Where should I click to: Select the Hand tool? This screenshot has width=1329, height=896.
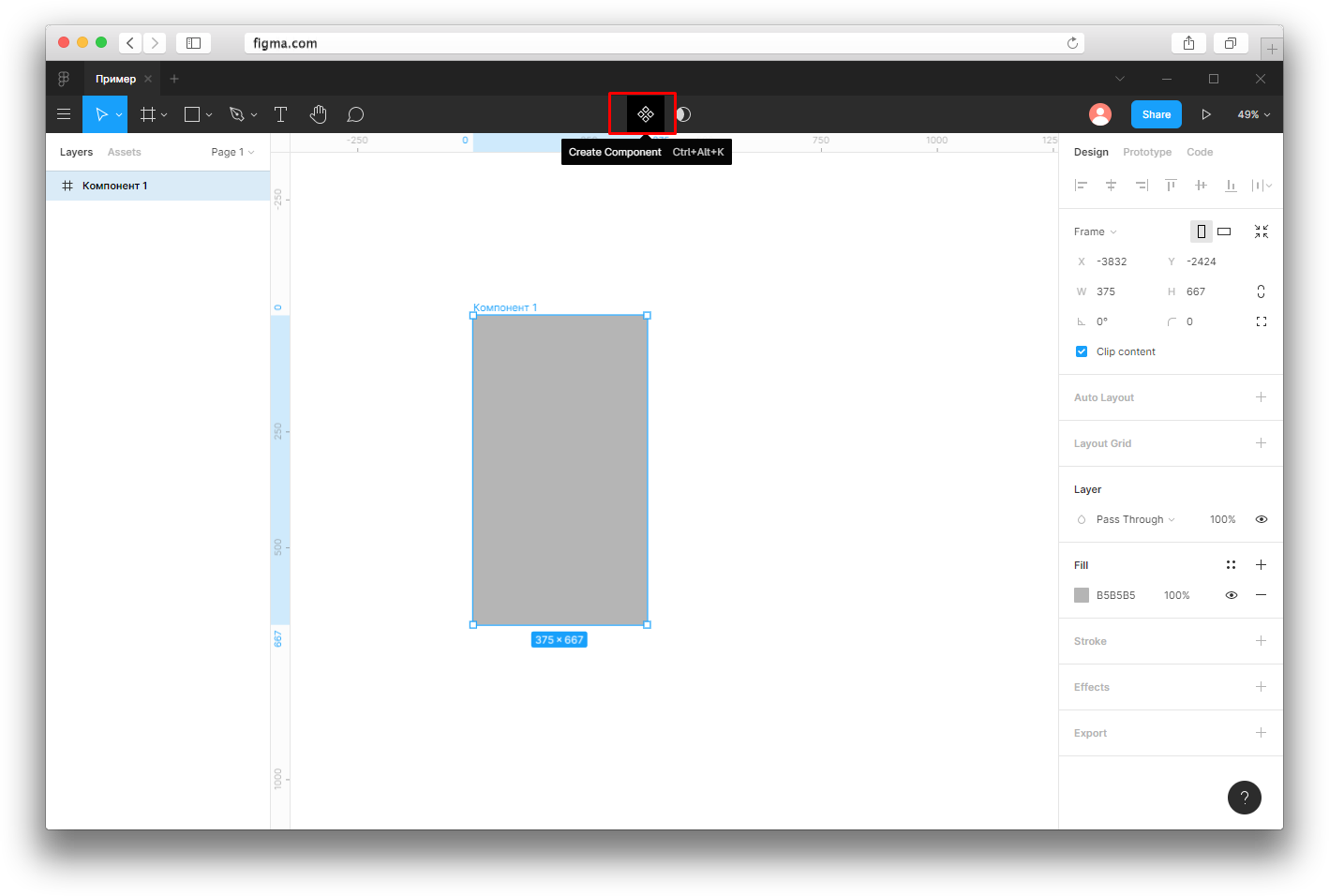[x=319, y=114]
